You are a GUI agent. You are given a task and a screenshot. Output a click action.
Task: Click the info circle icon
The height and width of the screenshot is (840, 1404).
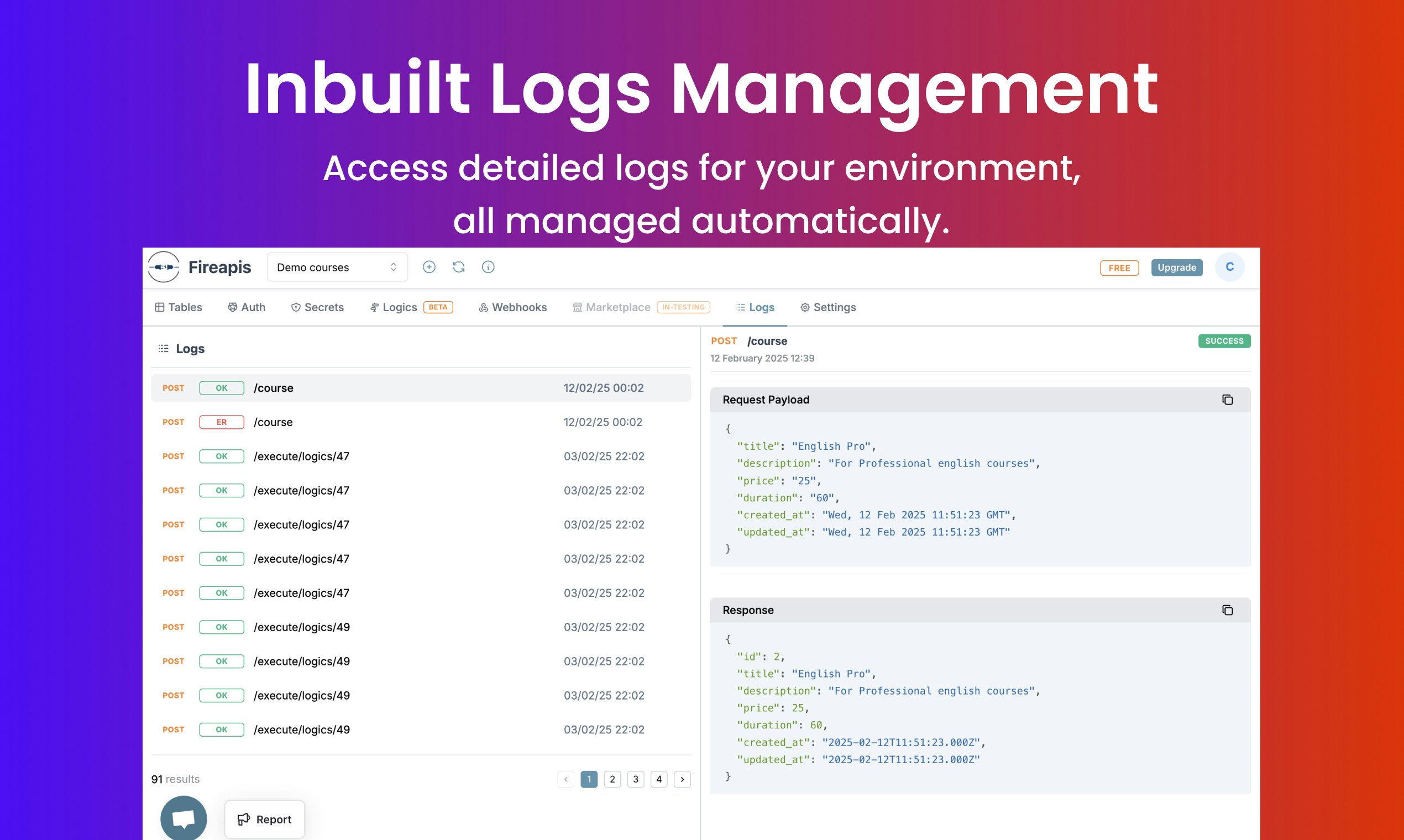(488, 267)
